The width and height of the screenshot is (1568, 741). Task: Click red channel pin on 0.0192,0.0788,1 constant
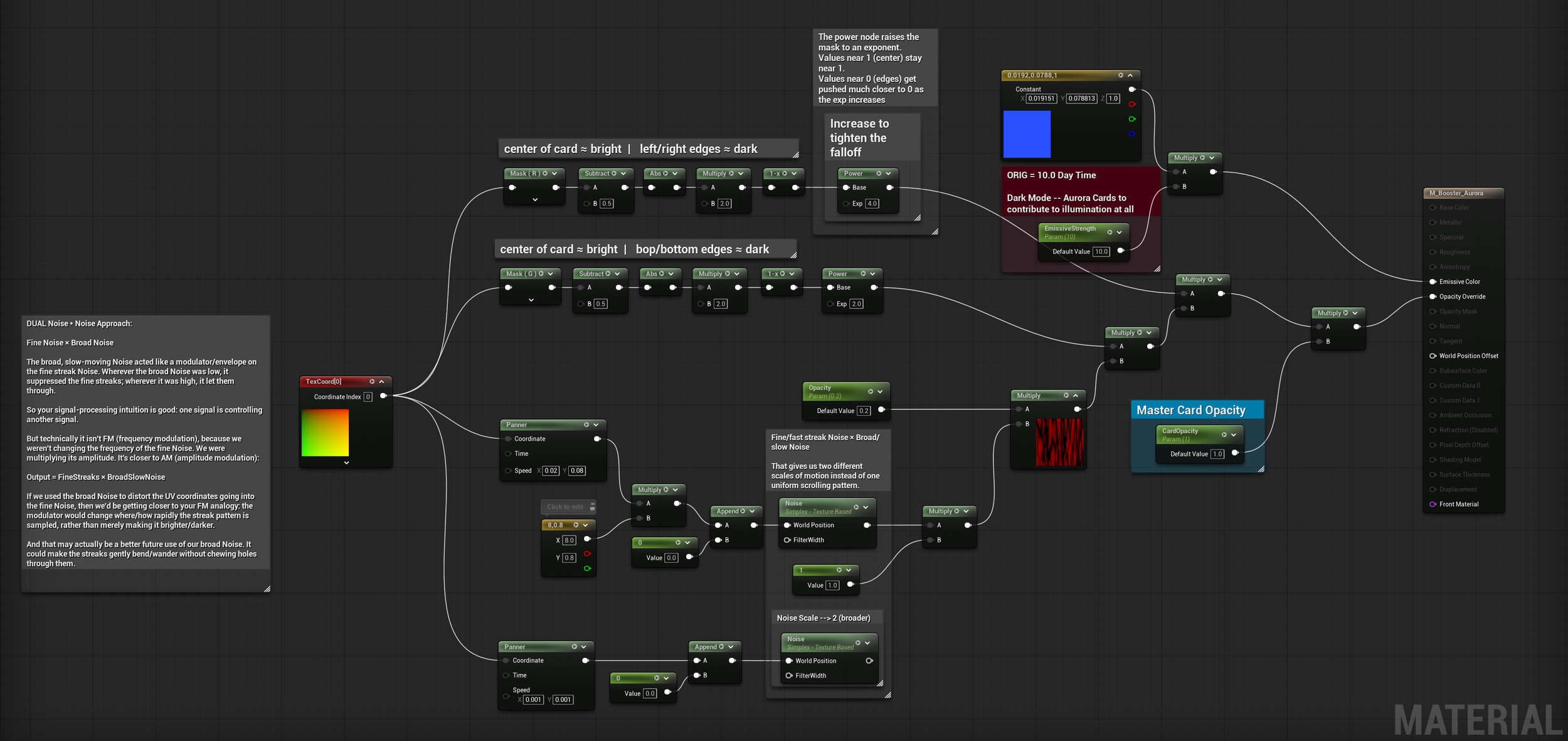(x=1132, y=104)
